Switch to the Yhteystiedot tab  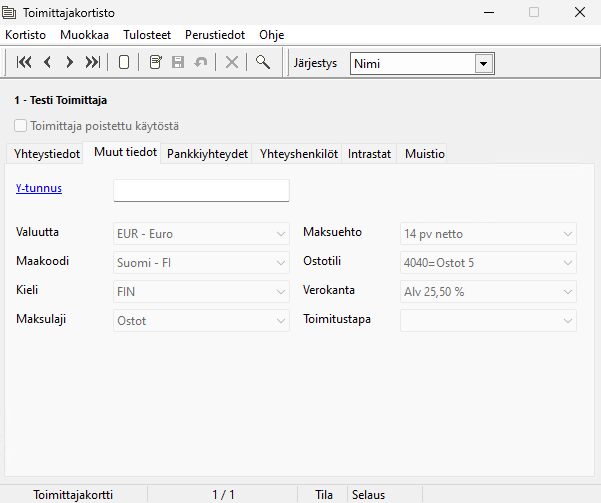point(47,154)
